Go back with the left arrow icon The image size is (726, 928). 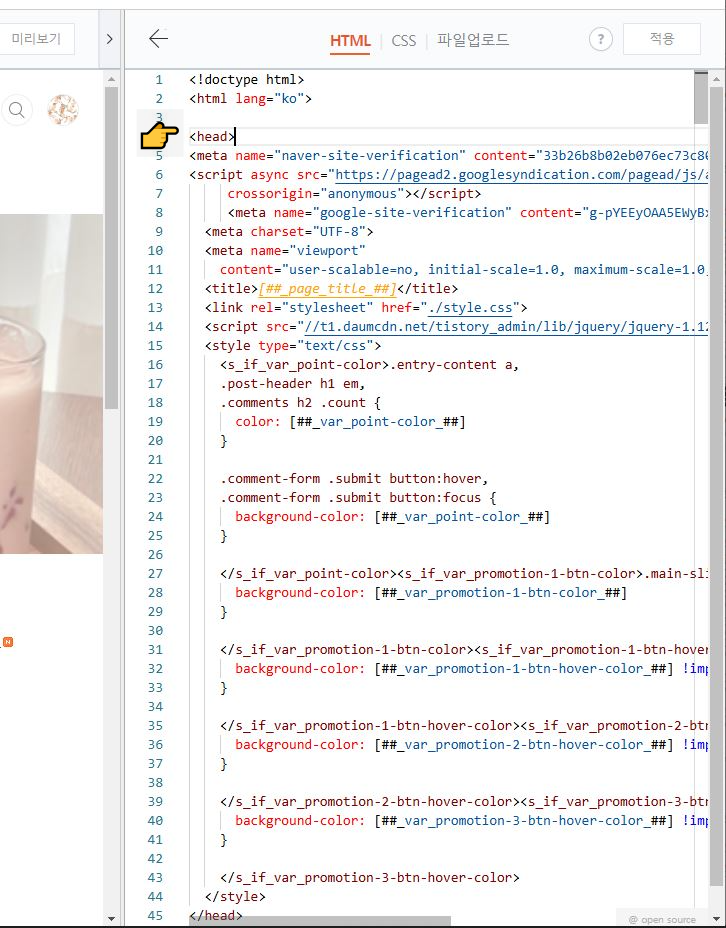[159, 39]
